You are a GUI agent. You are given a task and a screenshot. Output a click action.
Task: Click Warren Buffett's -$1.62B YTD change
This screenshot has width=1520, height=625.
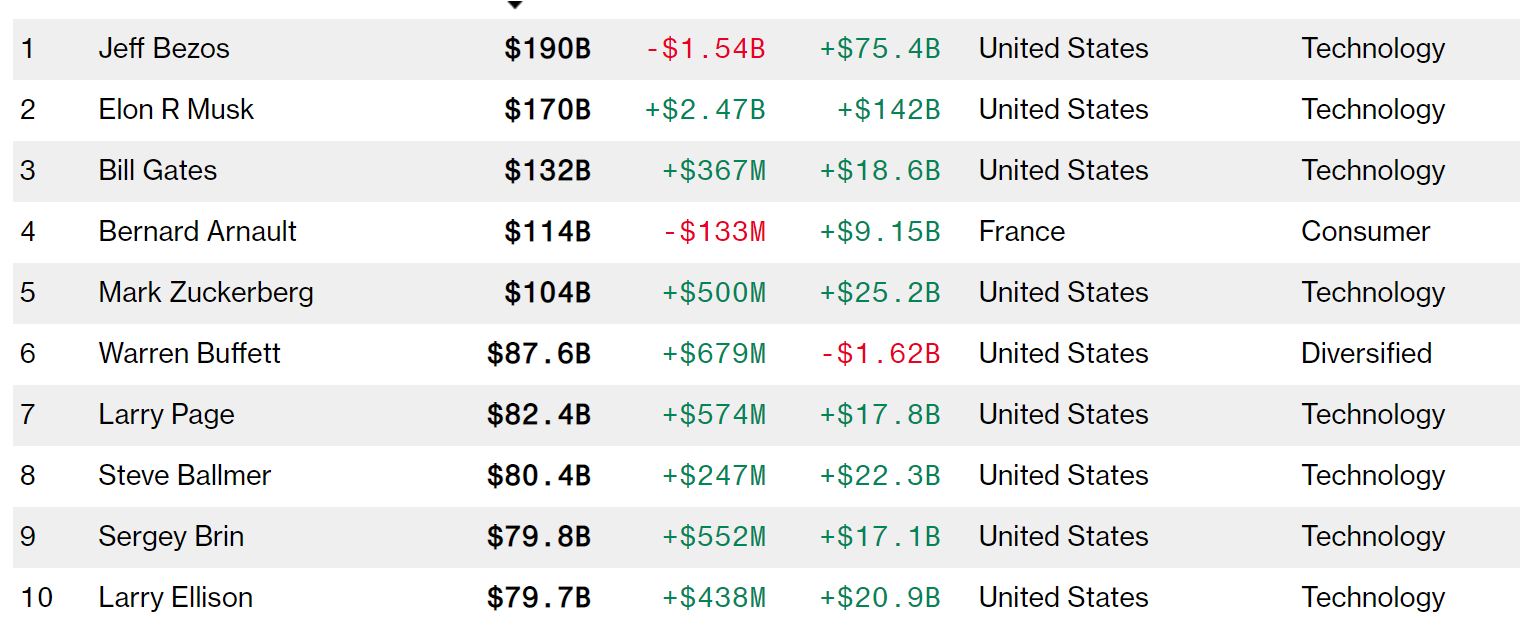click(880, 353)
